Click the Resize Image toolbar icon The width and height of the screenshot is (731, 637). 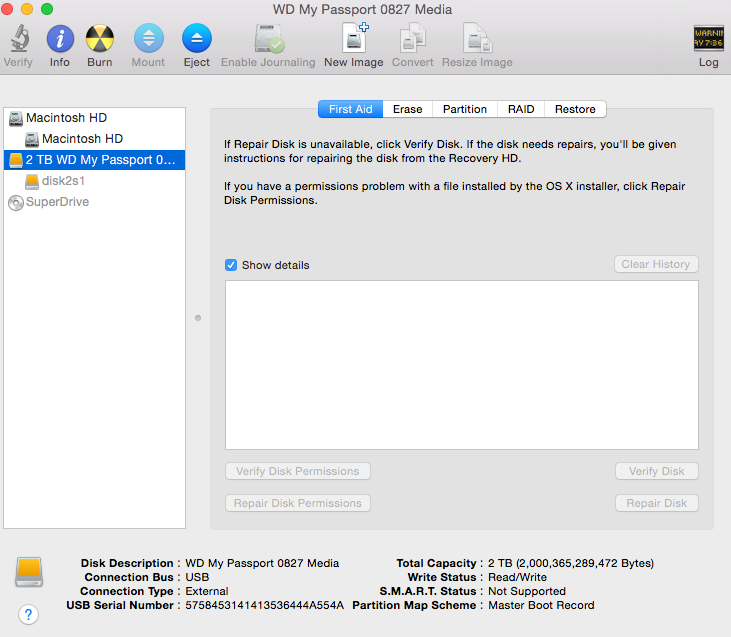pyautogui.click(x=477, y=40)
